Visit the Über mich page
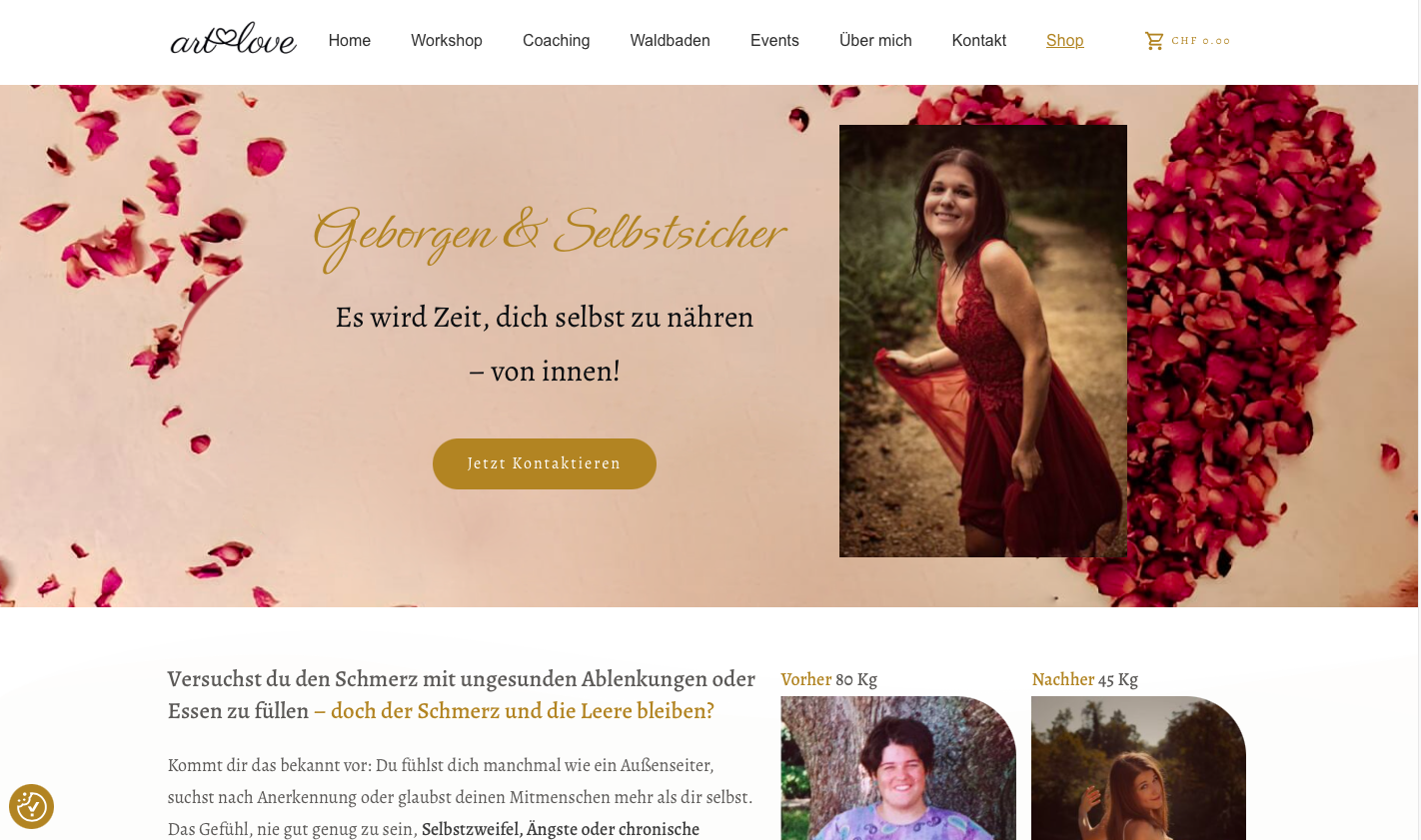 pyautogui.click(x=875, y=41)
